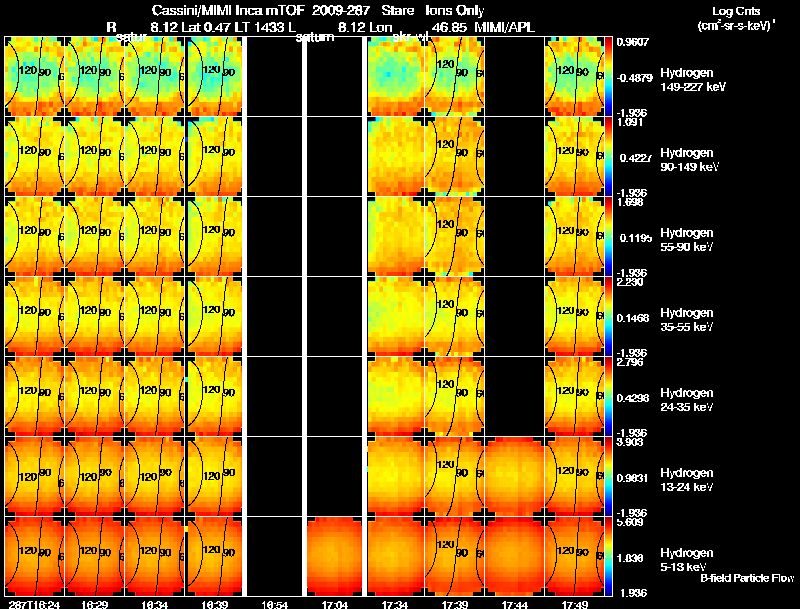
Task: Select the 90-149 keV panel at 17:39
Action: [455, 157]
